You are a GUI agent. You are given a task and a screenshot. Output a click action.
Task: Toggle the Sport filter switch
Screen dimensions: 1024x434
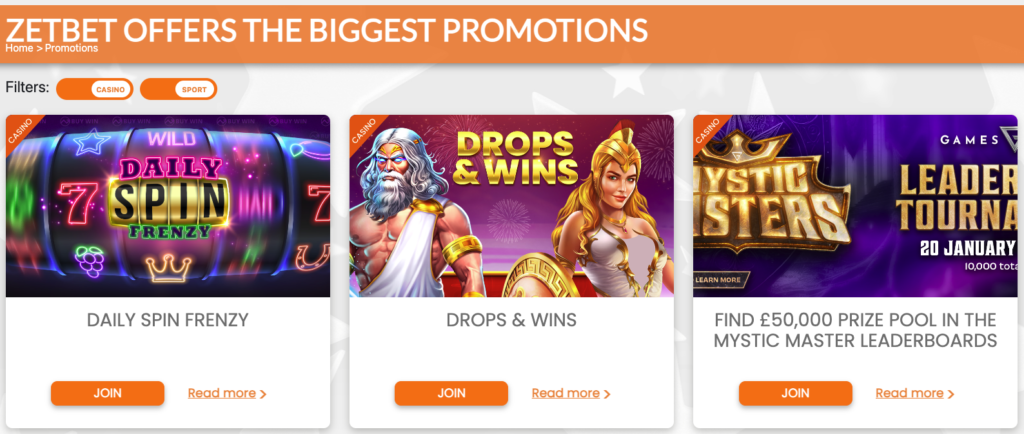178,89
